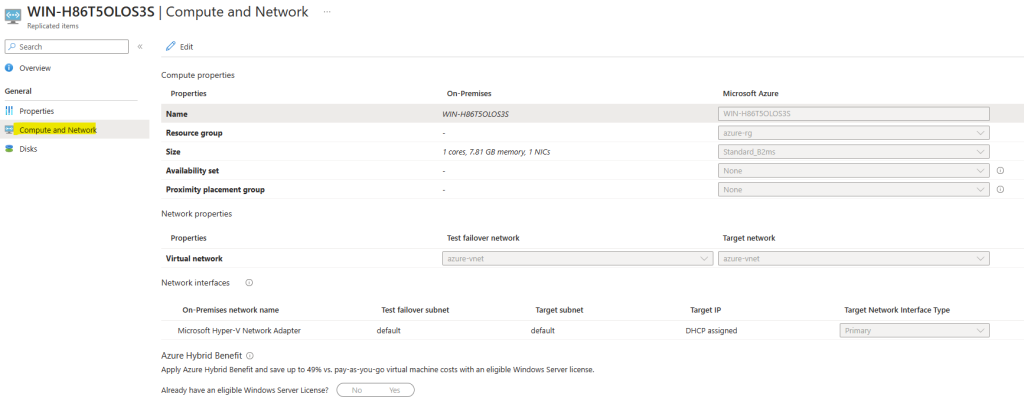Click the Microsoft Azure Name field WIN-H86T5OLOS3S

point(854,114)
